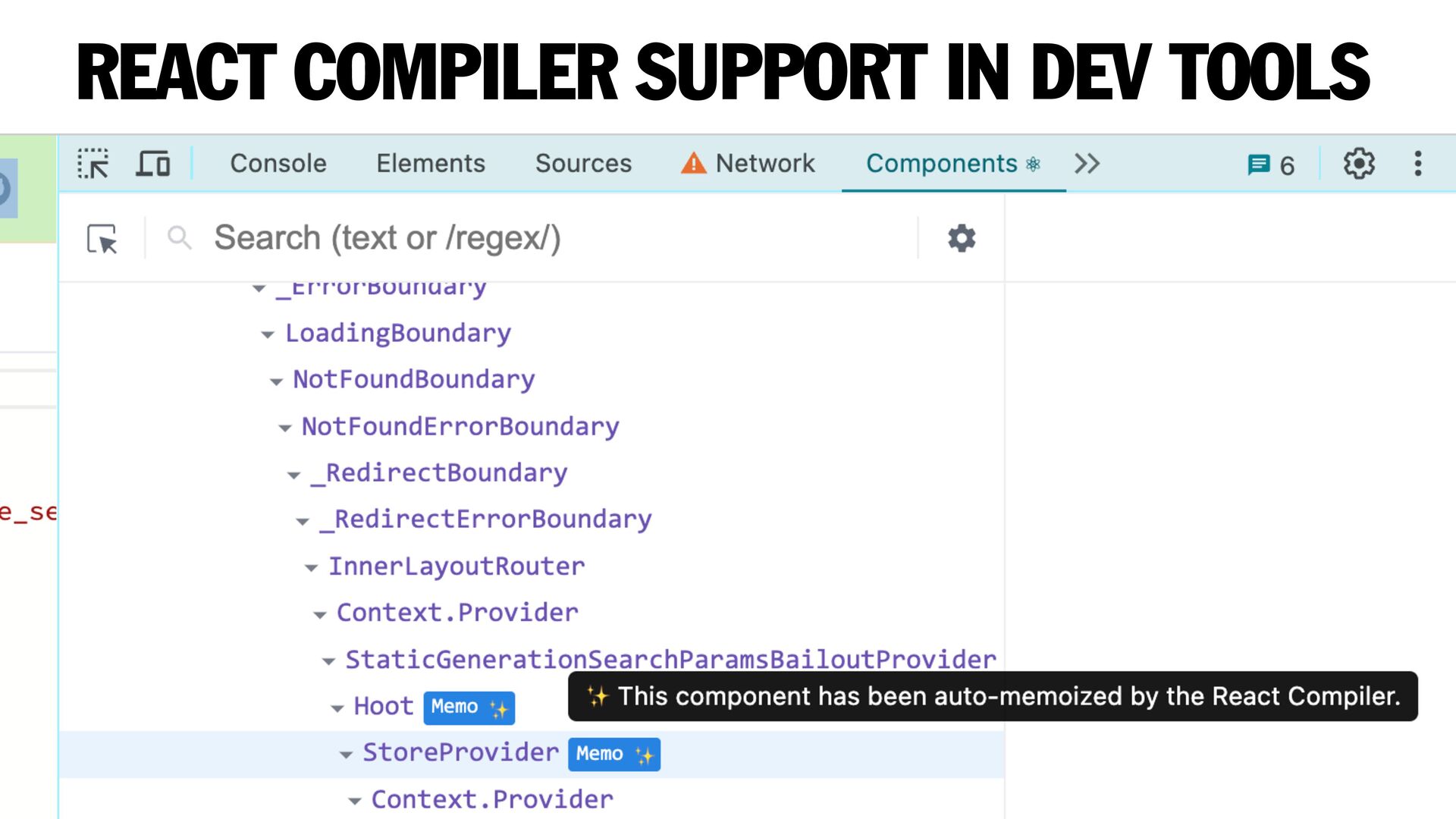Collapse the InnerLayoutRouter arrow

coord(311,568)
